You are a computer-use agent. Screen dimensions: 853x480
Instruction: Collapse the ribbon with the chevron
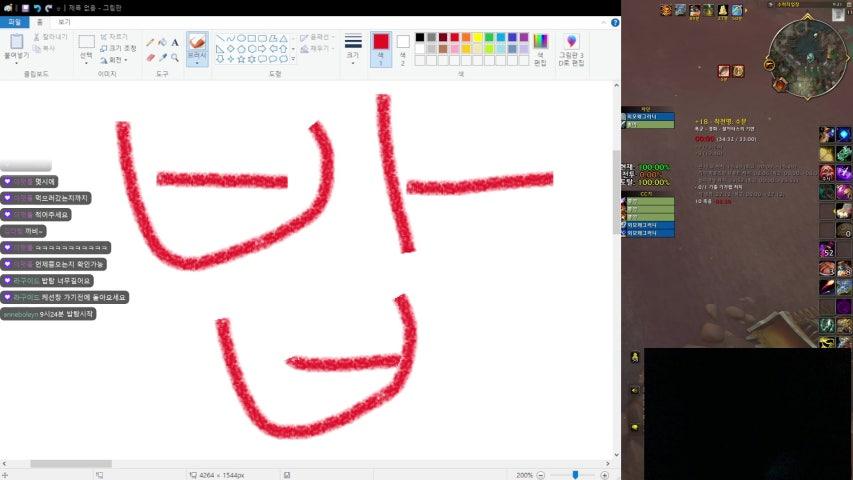point(603,22)
